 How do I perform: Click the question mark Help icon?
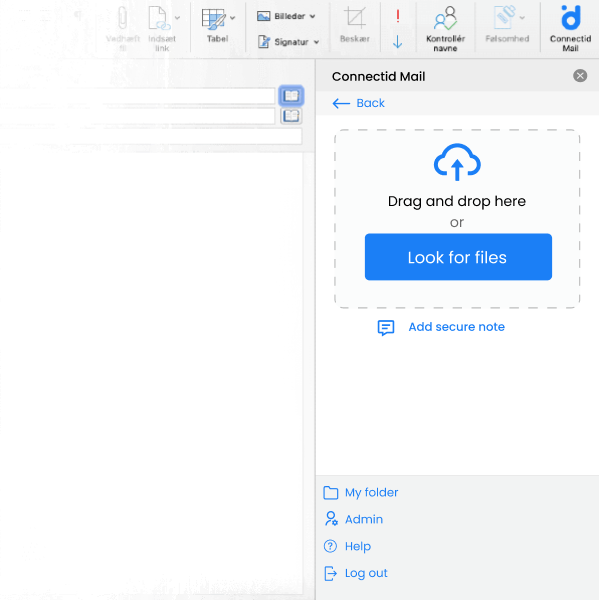coord(330,546)
